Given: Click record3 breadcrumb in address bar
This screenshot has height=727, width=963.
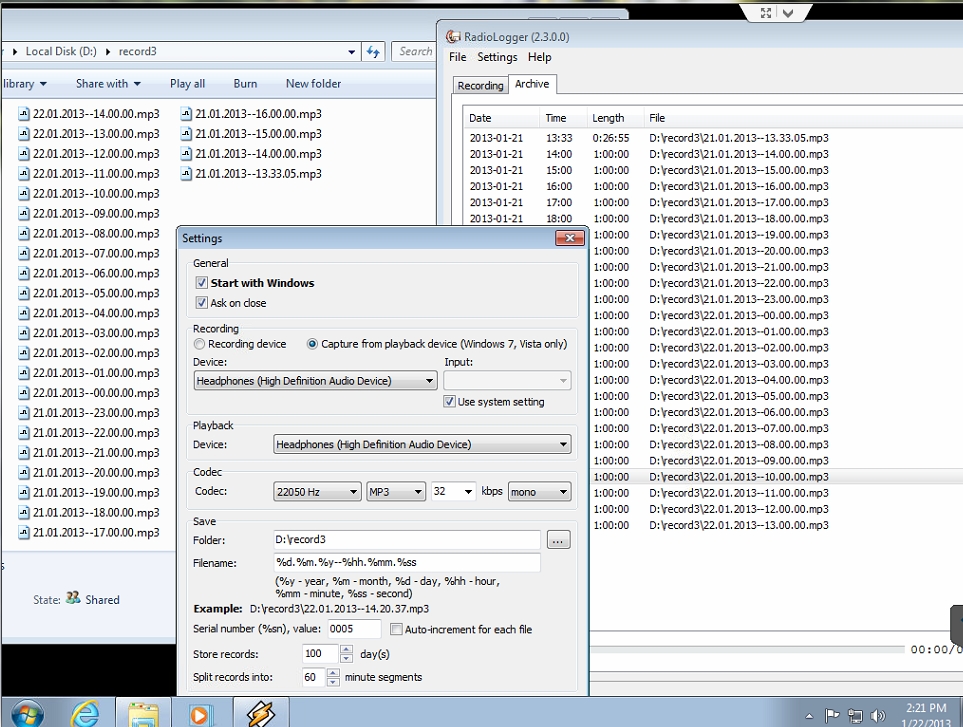Looking at the screenshot, I should click(x=138, y=52).
